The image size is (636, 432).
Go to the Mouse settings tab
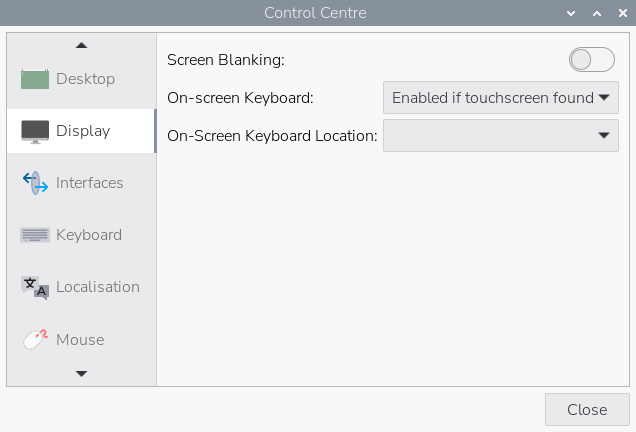[x=80, y=340]
